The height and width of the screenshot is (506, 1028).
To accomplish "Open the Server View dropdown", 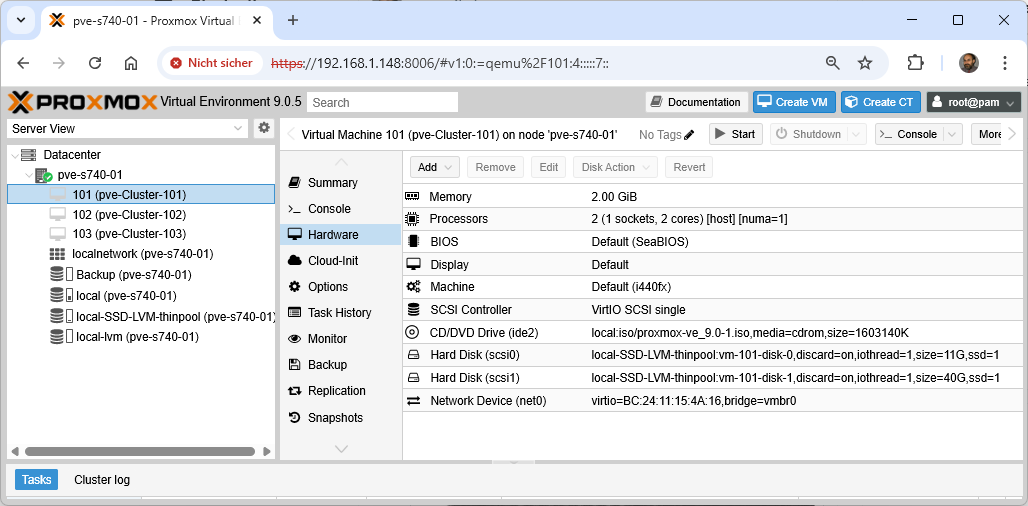I will click(x=127, y=128).
